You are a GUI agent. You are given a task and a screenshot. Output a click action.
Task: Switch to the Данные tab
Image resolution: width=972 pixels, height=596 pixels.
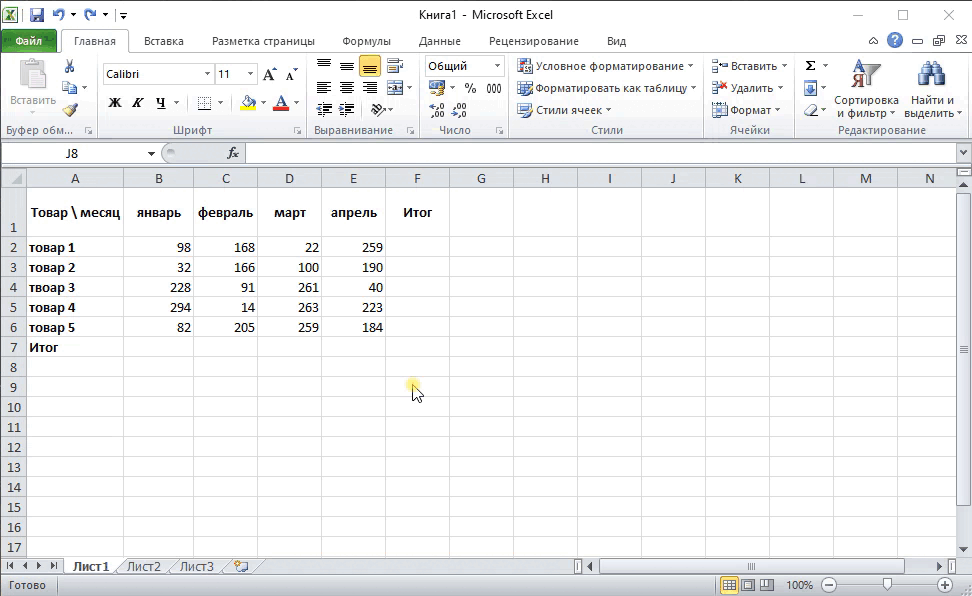coord(440,41)
